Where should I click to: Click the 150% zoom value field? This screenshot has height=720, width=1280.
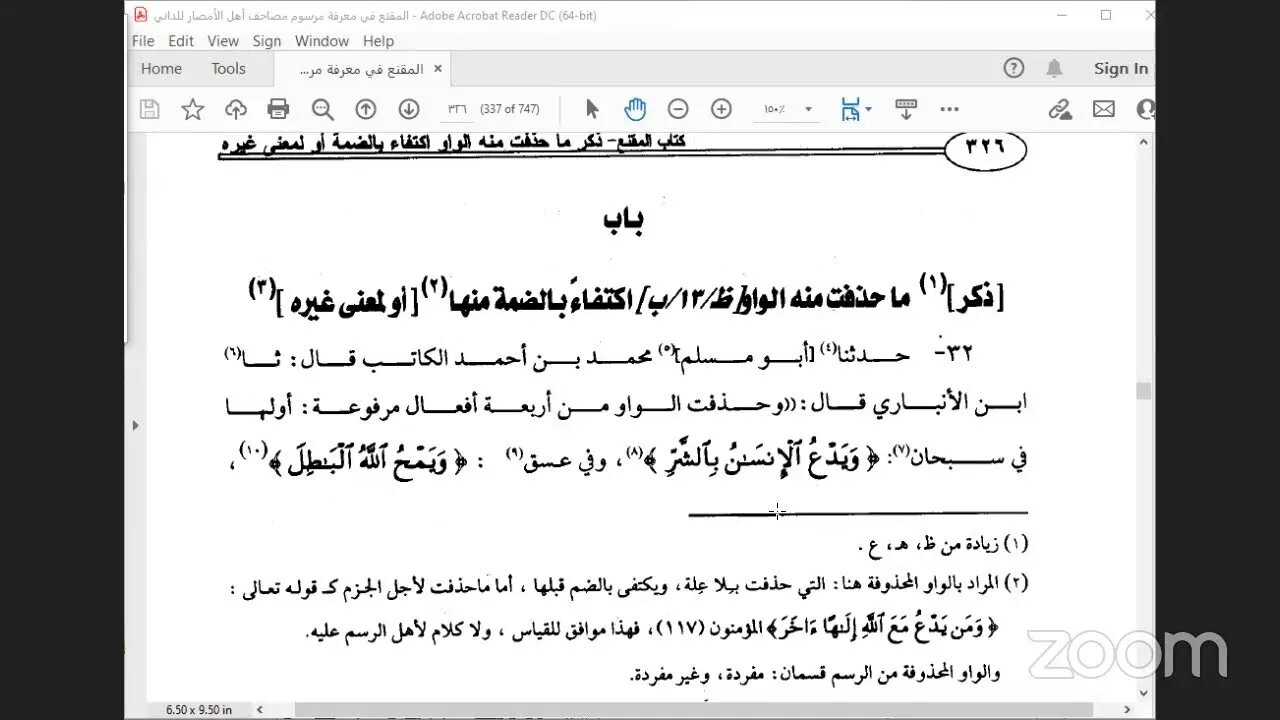[776, 110]
